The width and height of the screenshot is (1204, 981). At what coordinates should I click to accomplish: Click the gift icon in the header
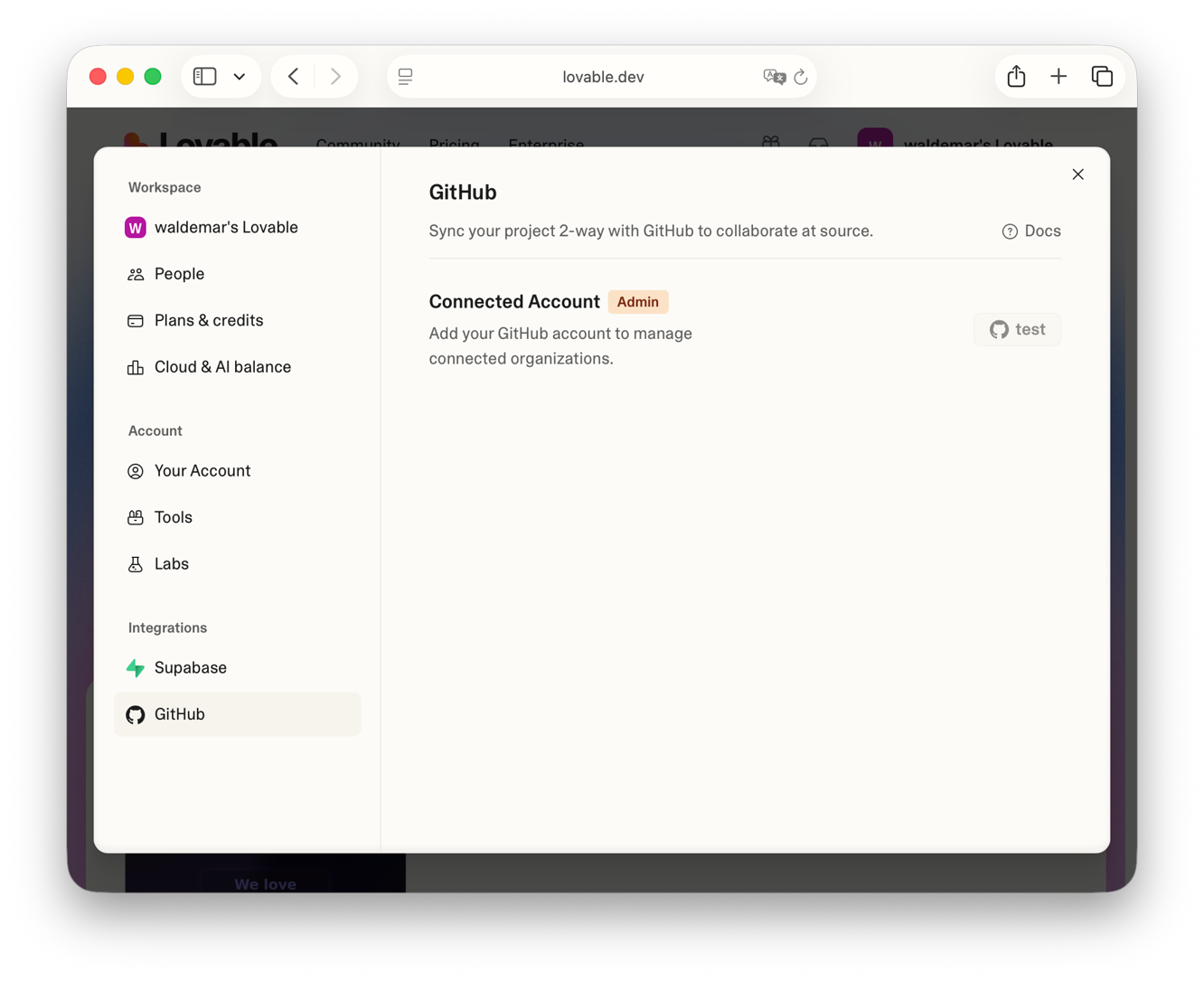[770, 143]
